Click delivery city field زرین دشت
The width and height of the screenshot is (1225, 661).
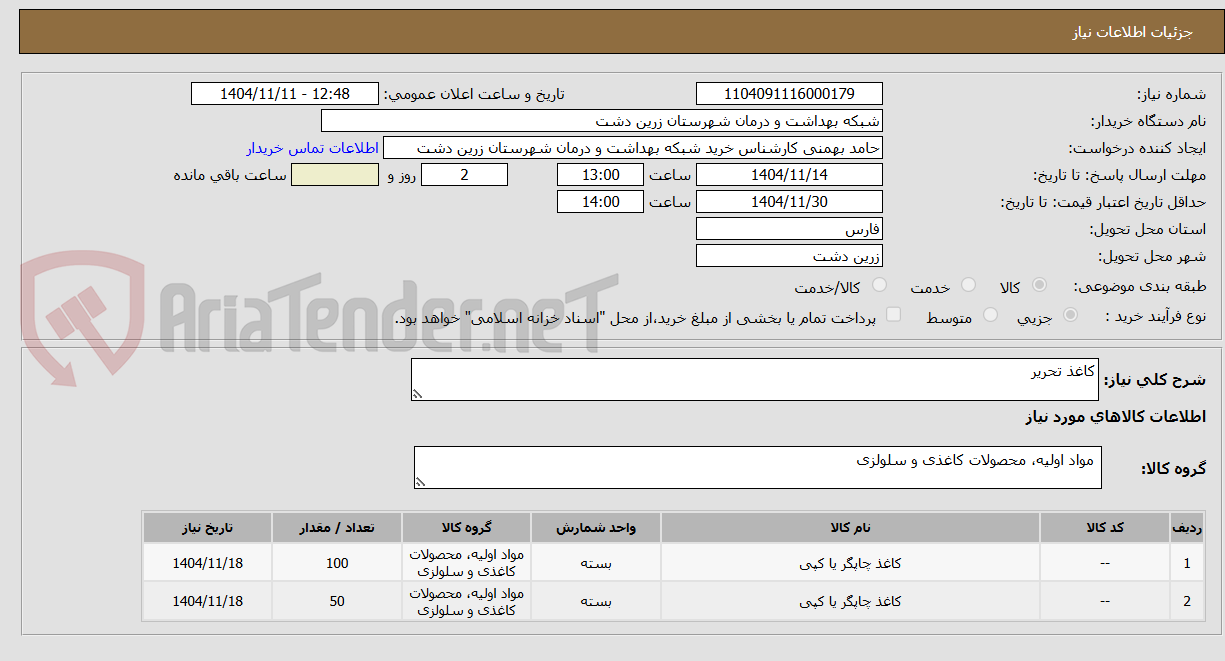[x=789, y=256]
